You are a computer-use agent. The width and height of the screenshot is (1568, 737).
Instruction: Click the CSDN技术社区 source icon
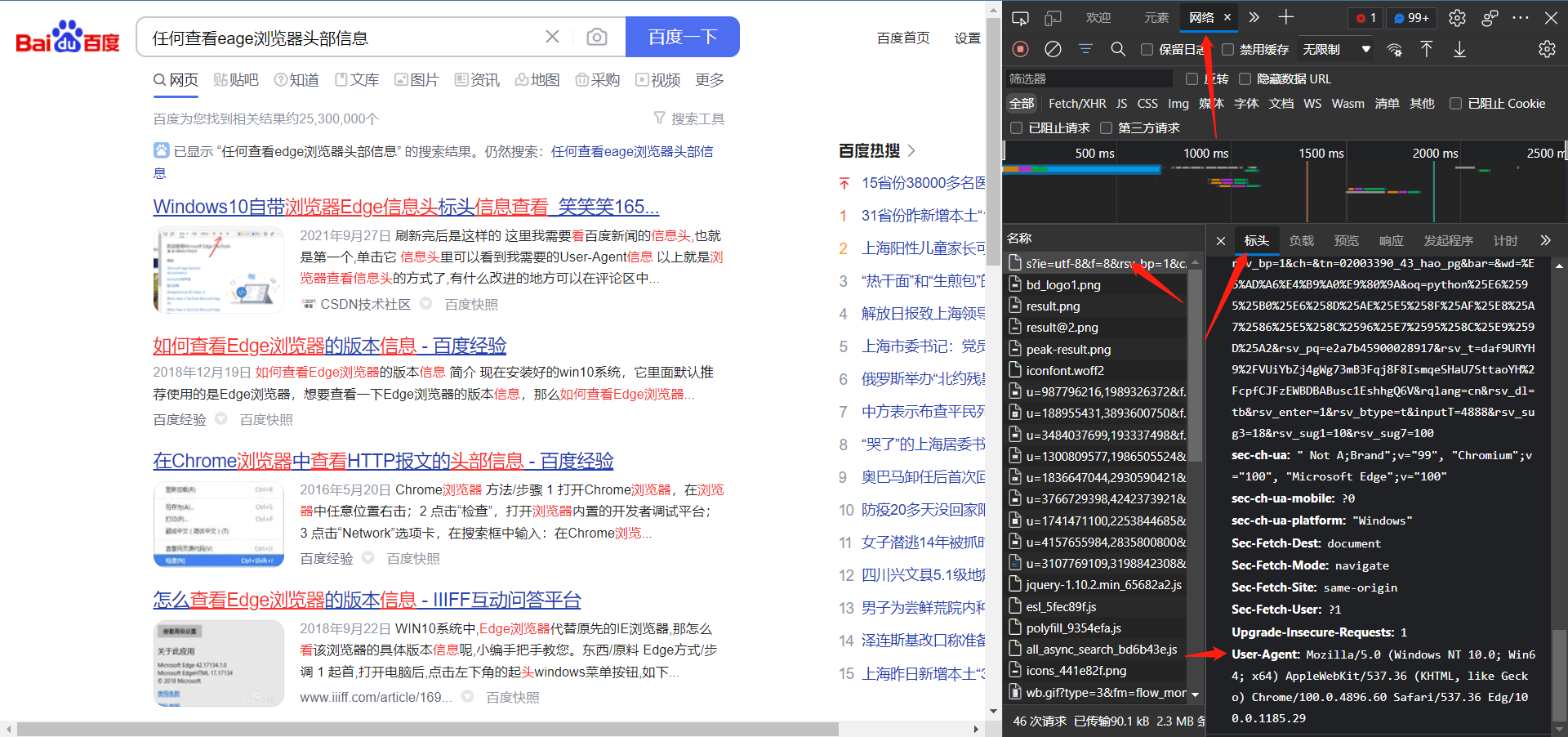(308, 304)
